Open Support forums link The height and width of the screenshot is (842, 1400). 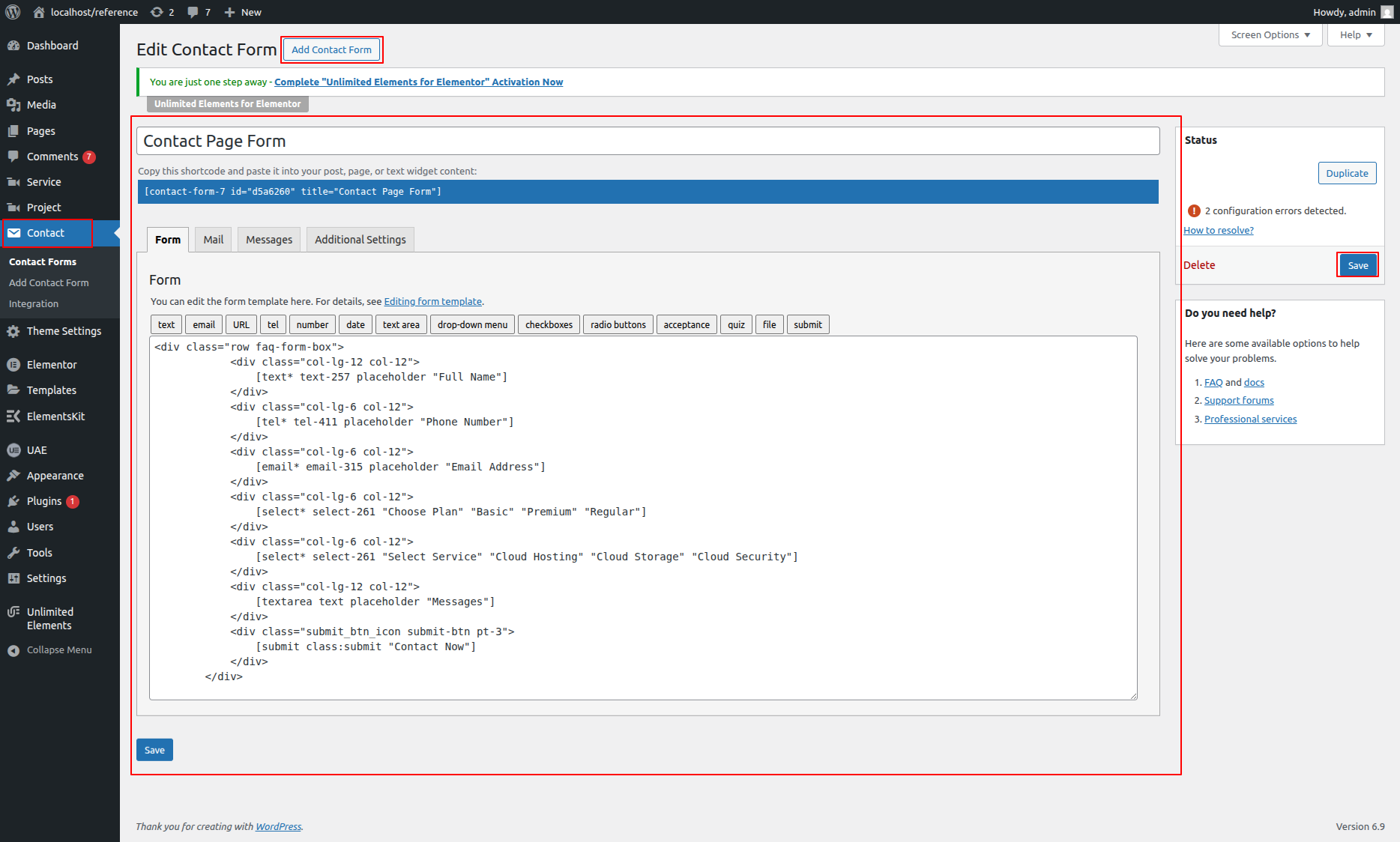coord(1239,401)
